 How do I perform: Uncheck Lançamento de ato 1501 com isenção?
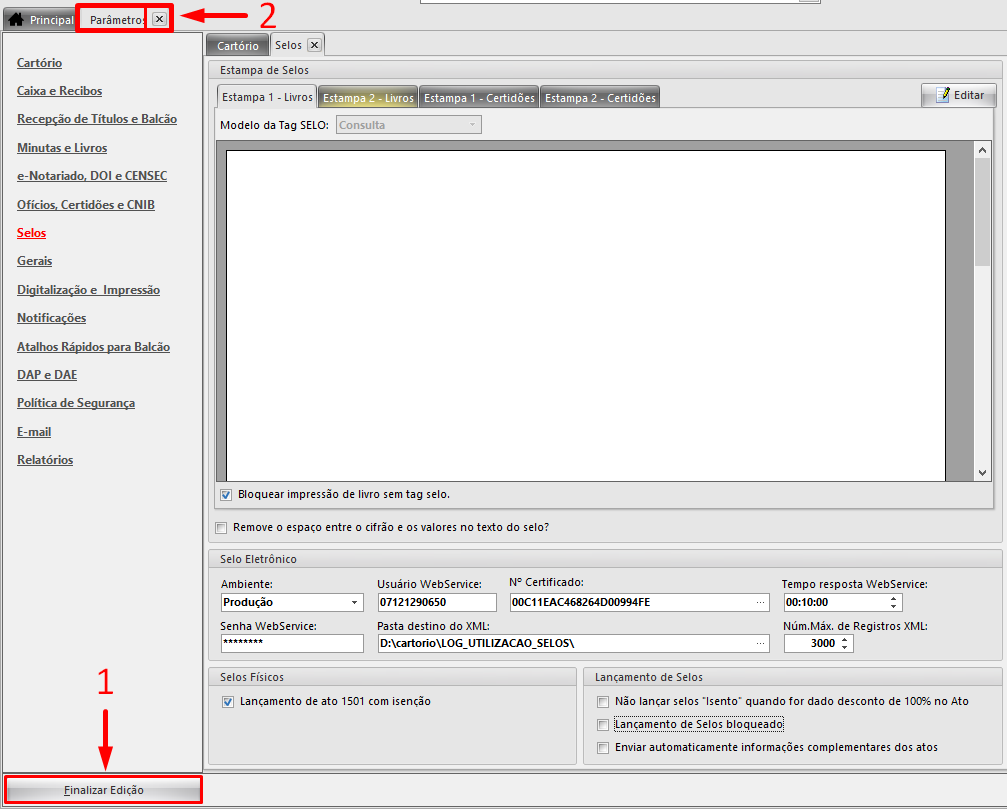coord(228,702)
